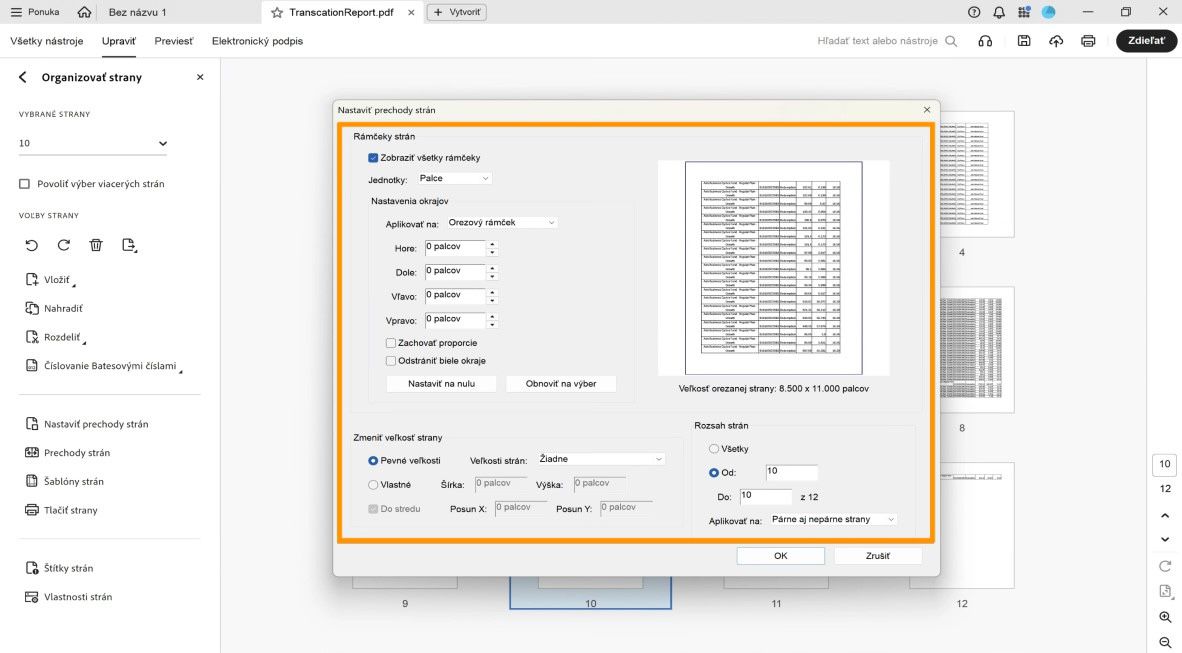Open Elektronický podpis menu
This screenshot has width=1182, height=653.
click(257, 41)
